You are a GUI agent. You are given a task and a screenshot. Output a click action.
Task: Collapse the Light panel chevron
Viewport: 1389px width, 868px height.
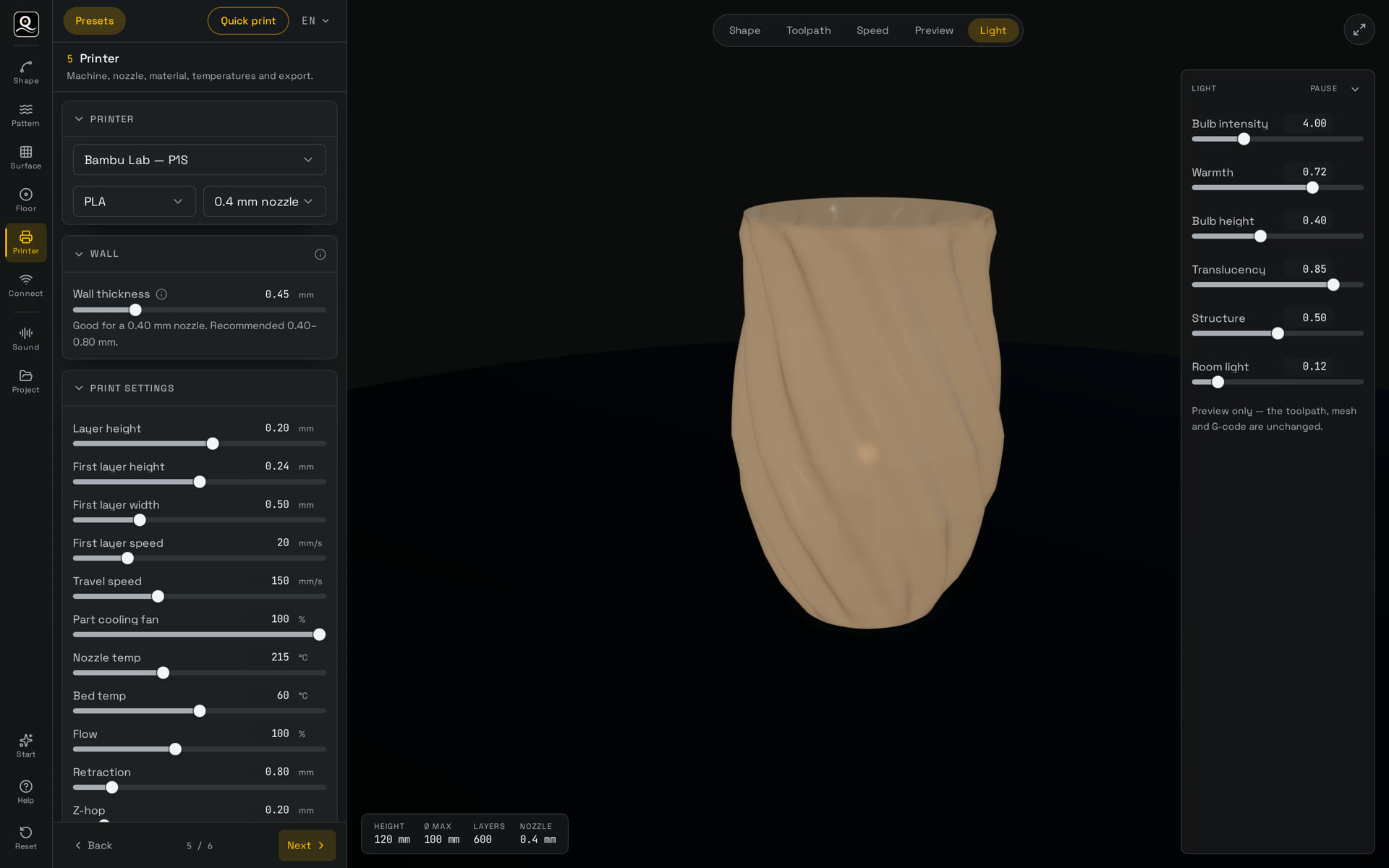pos(1354,89)
